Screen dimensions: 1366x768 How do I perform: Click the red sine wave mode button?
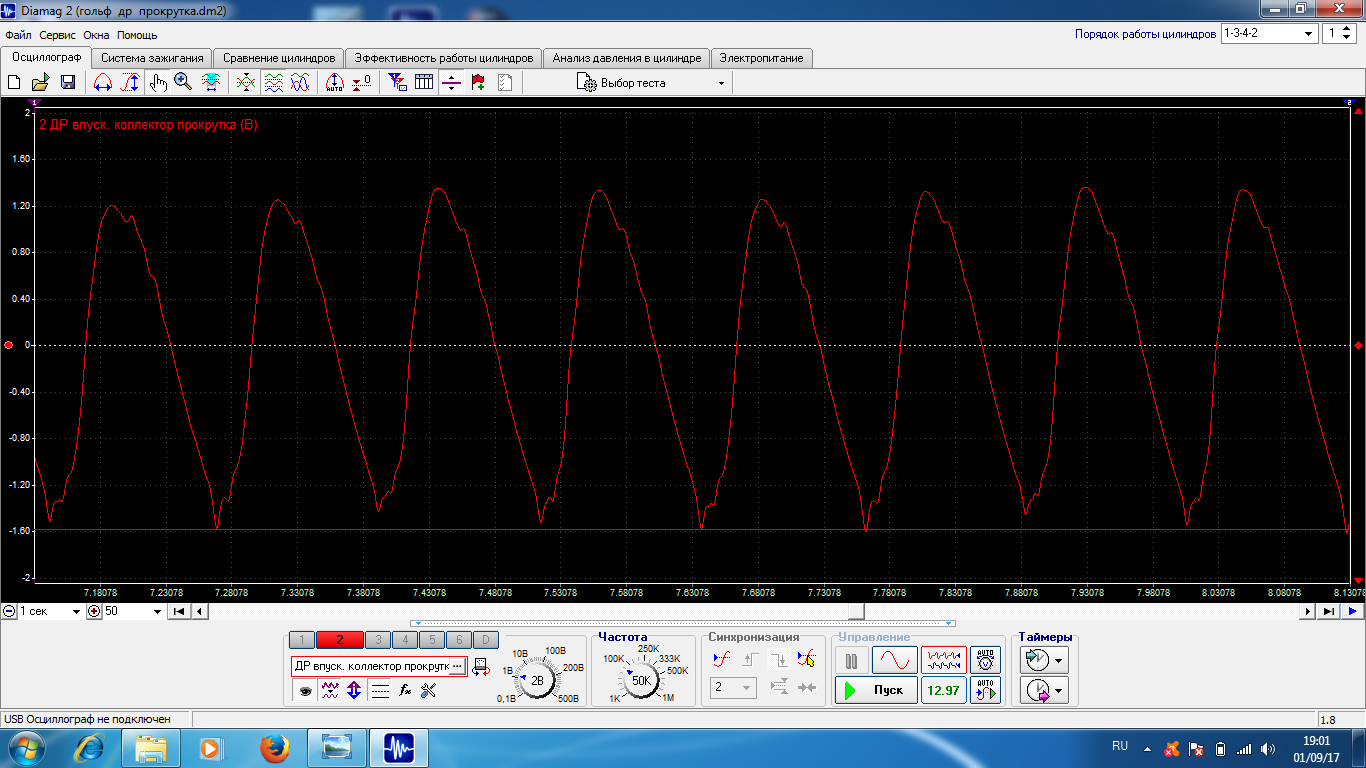coord(894,661)
